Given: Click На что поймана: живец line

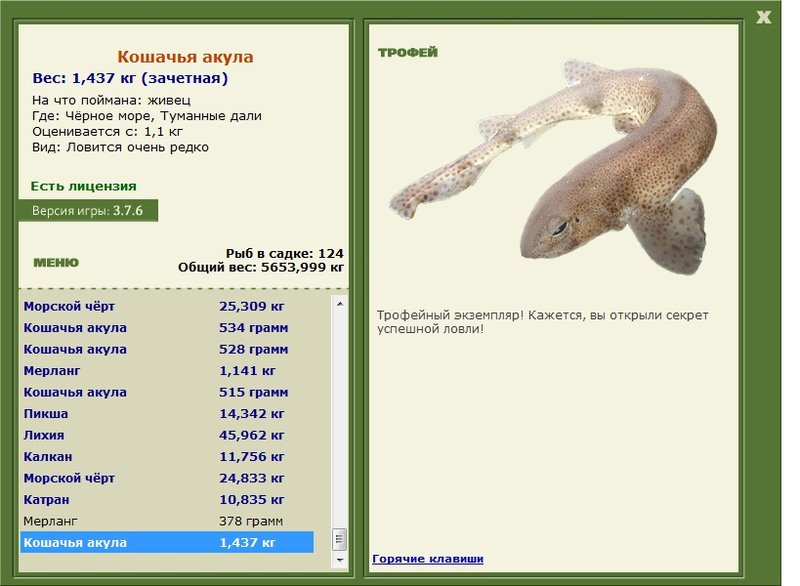Looking at the screenshot, I should point(111,100).
